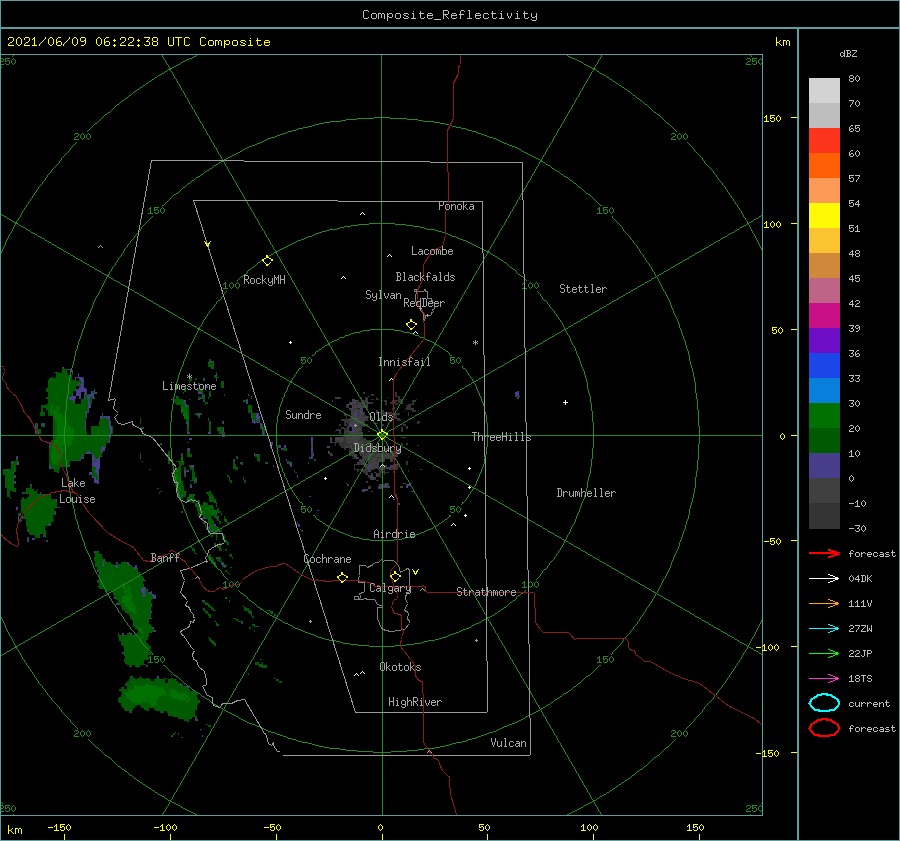
Task: Select the Lacombe label
Action: coord(432,251)
